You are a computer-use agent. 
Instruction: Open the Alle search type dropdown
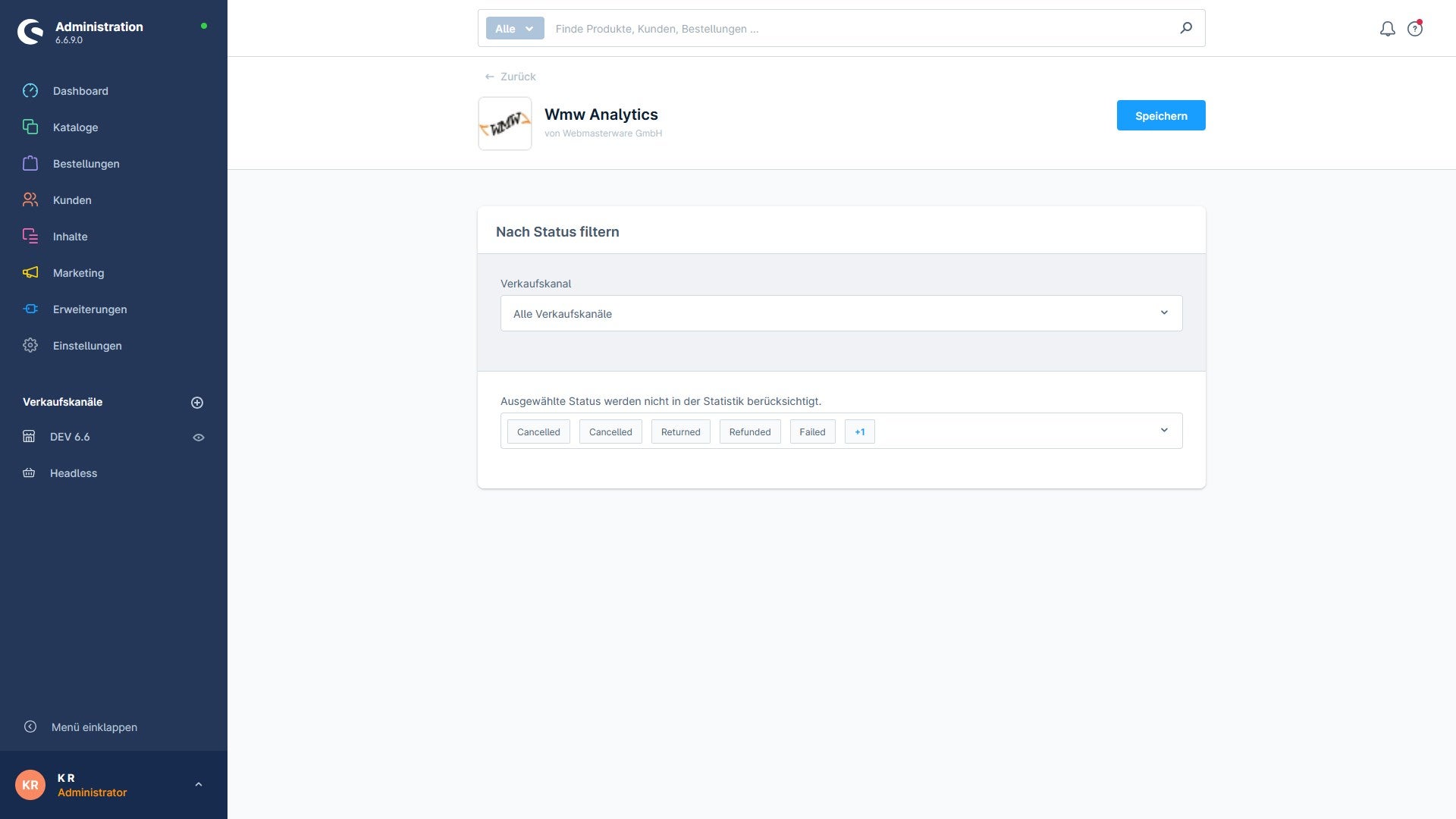pyautogui.click(x=515, y=29)
